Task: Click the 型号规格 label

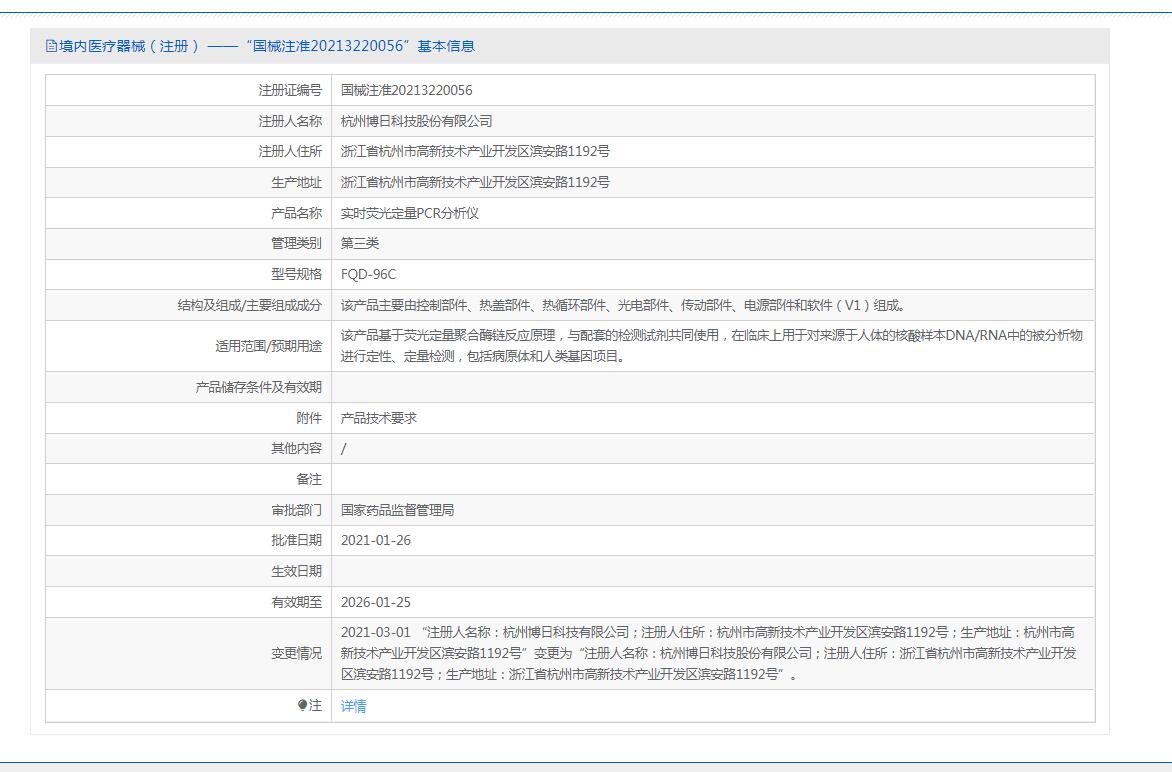Action: click(297, 274)
